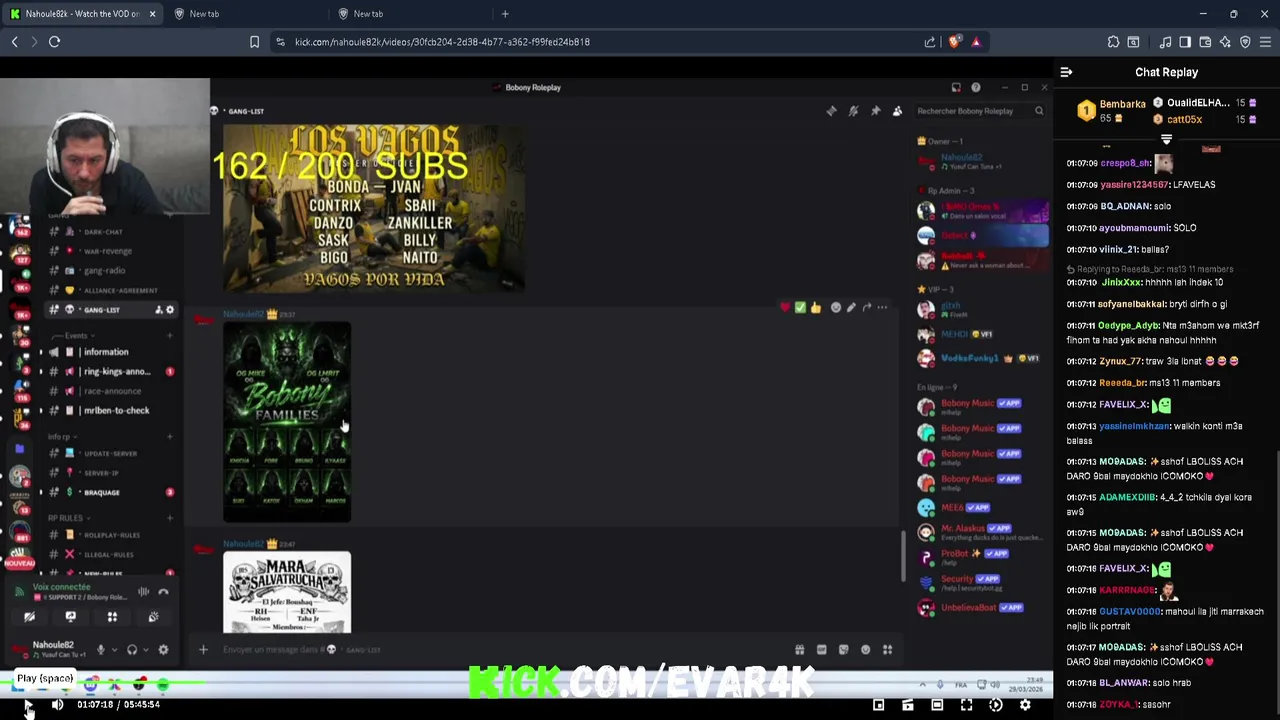Toggle Discord noise suppression icon

(x=143, y=592)
